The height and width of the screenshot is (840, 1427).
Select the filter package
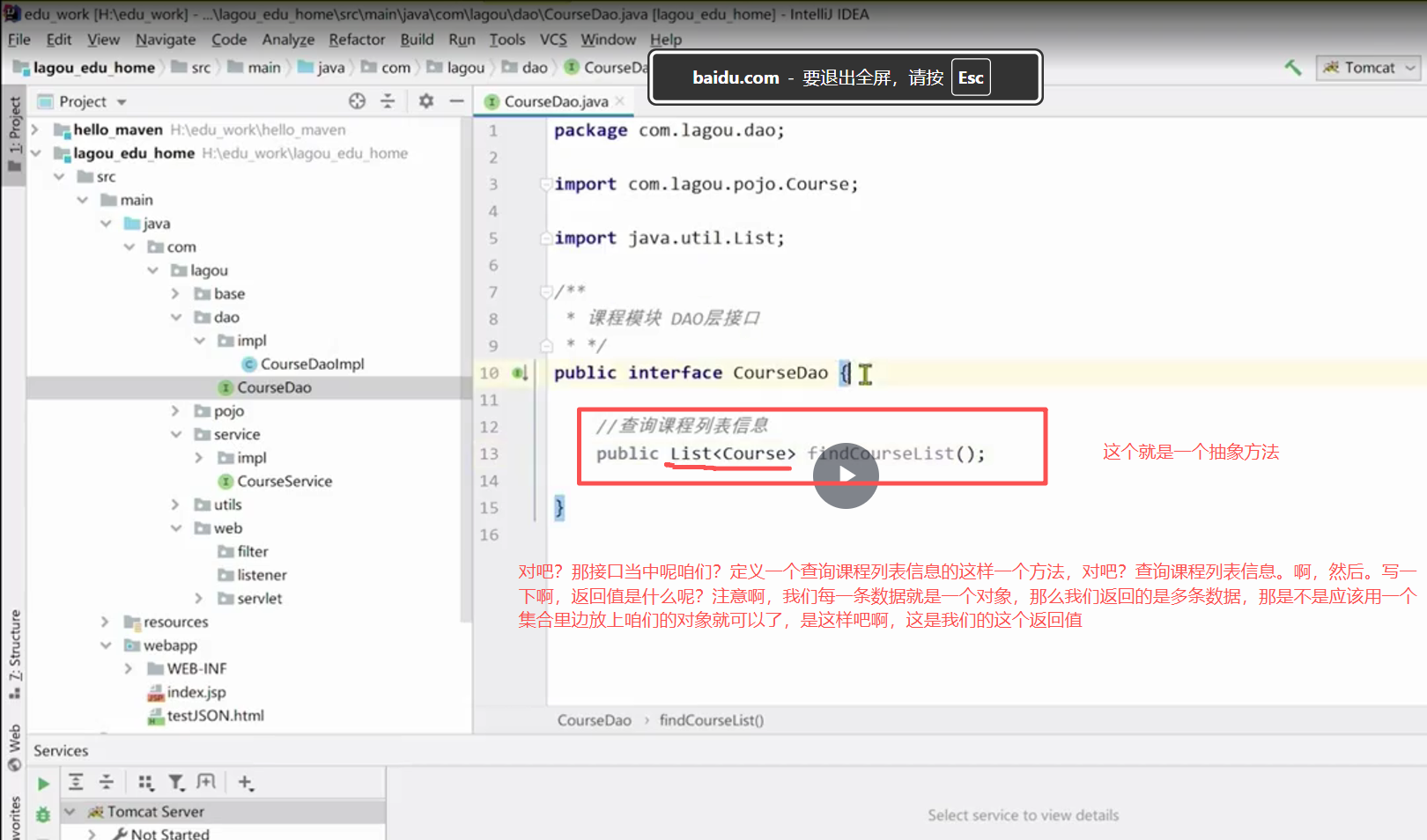click(x=242, y=552)
